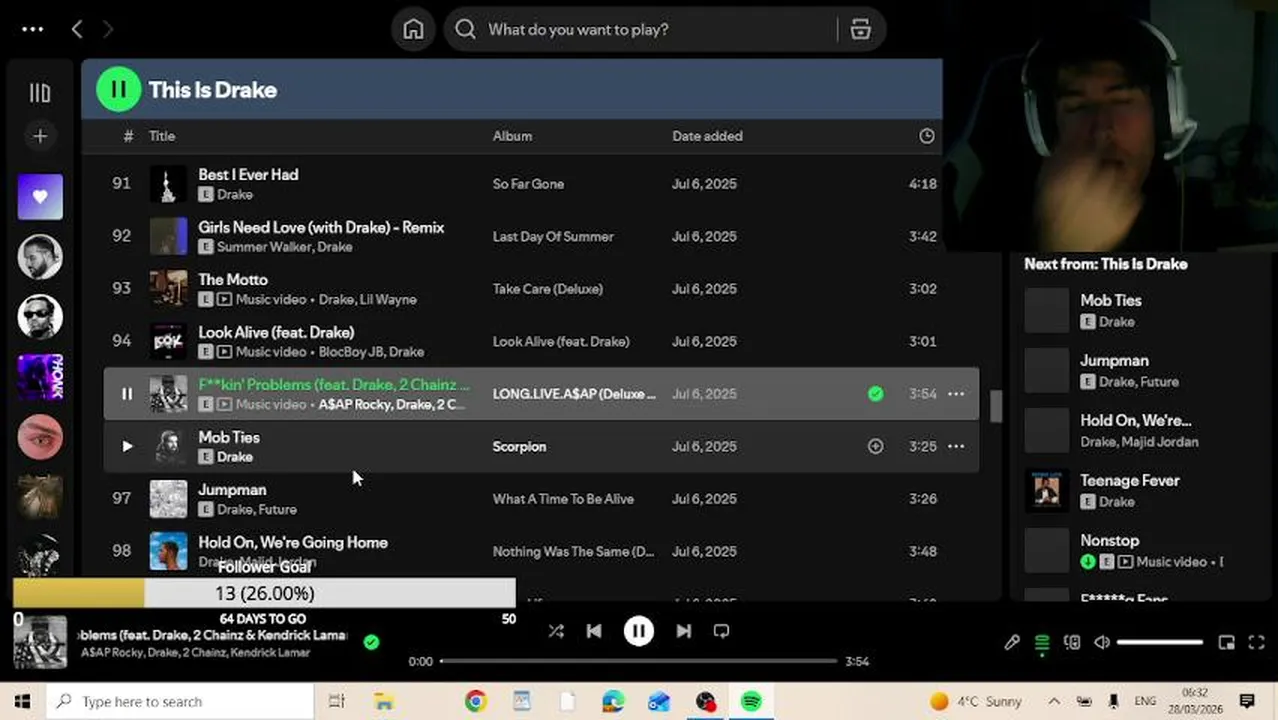
Task: Create a new playlist with the plus icon
Action: tap(40, 136)
